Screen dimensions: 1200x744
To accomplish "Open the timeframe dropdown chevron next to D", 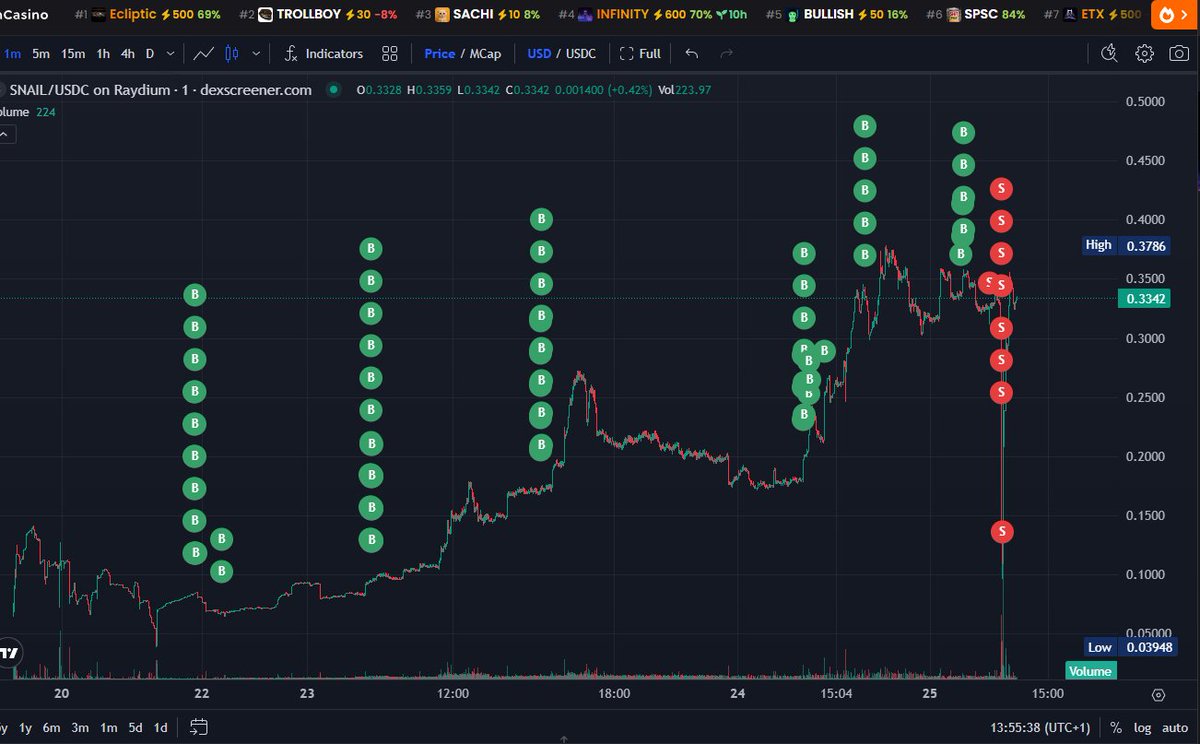I will click(169, 53).
